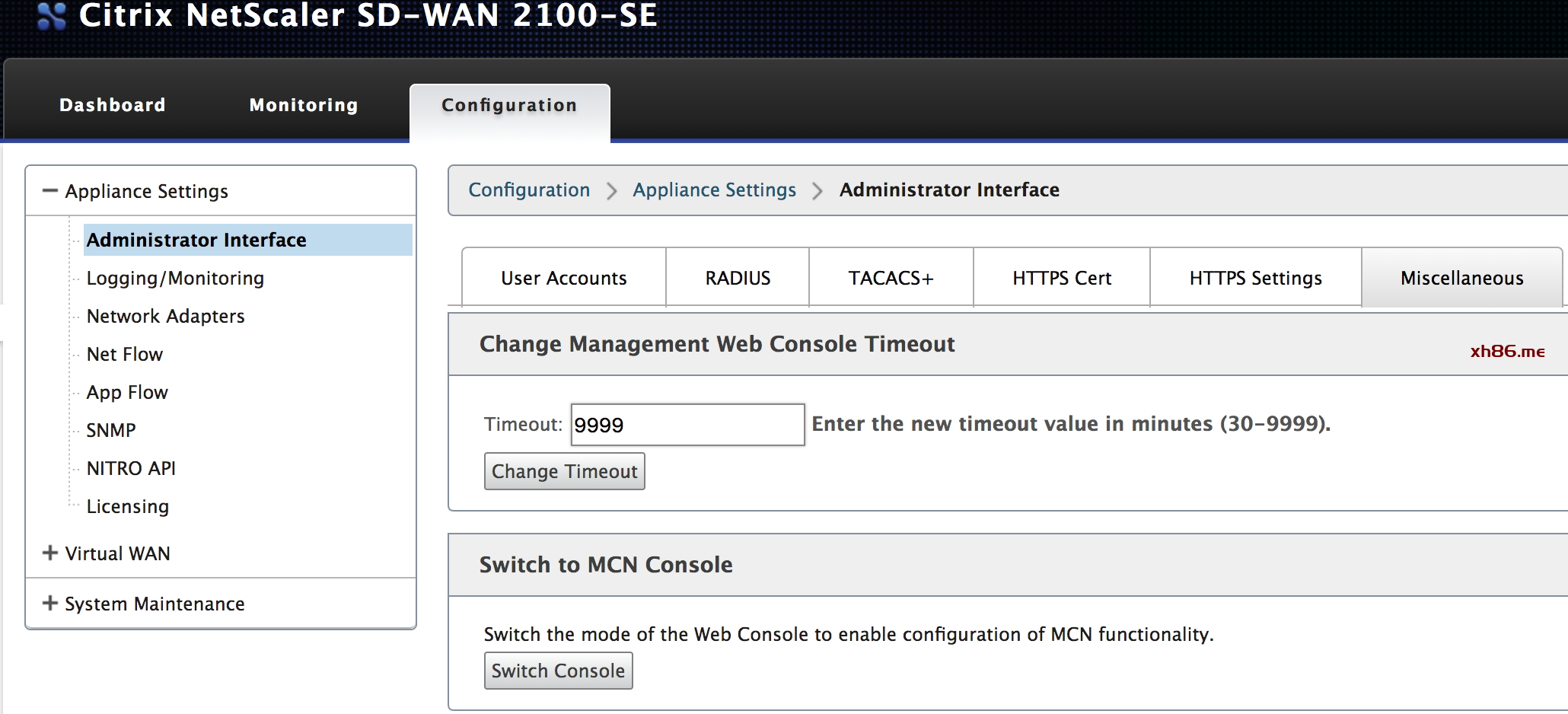Expand the System Maintenance section
1568x714 pixels.
[x=50, y=603]
